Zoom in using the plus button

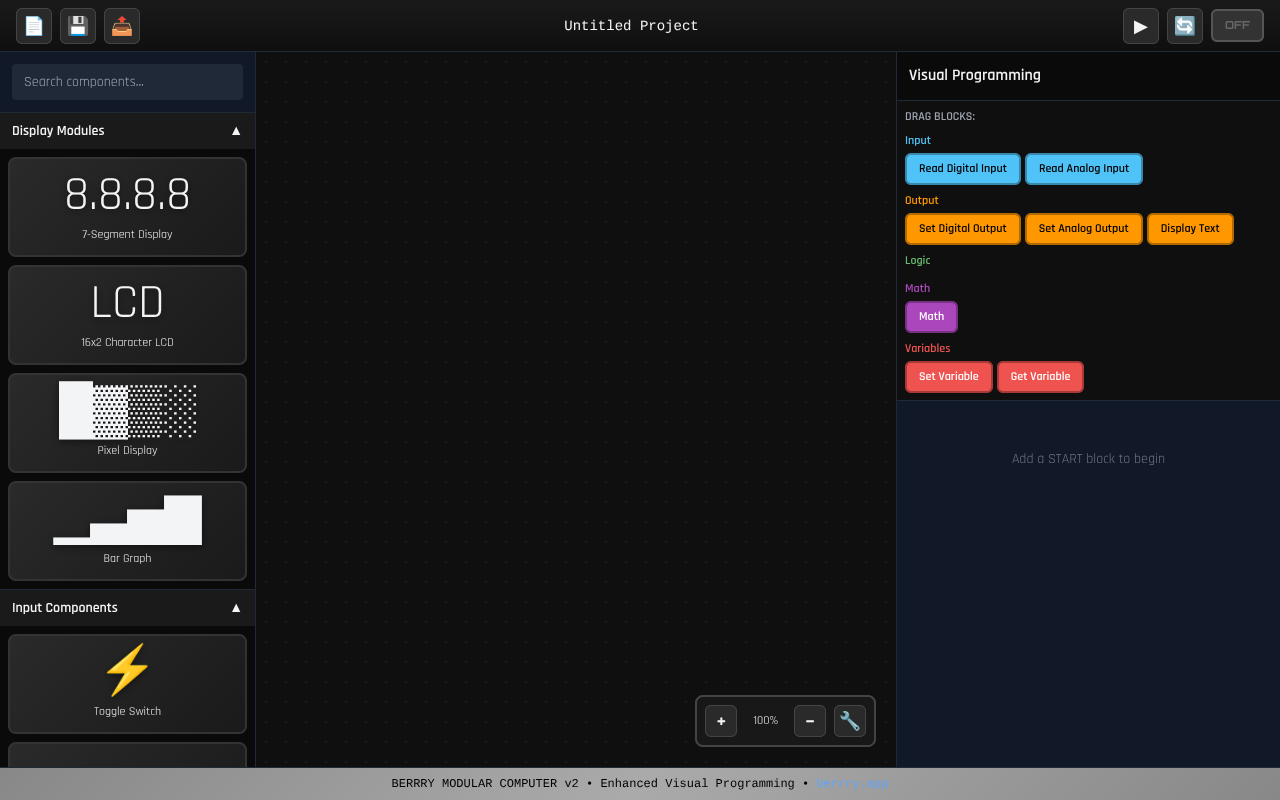click(720, 720)
